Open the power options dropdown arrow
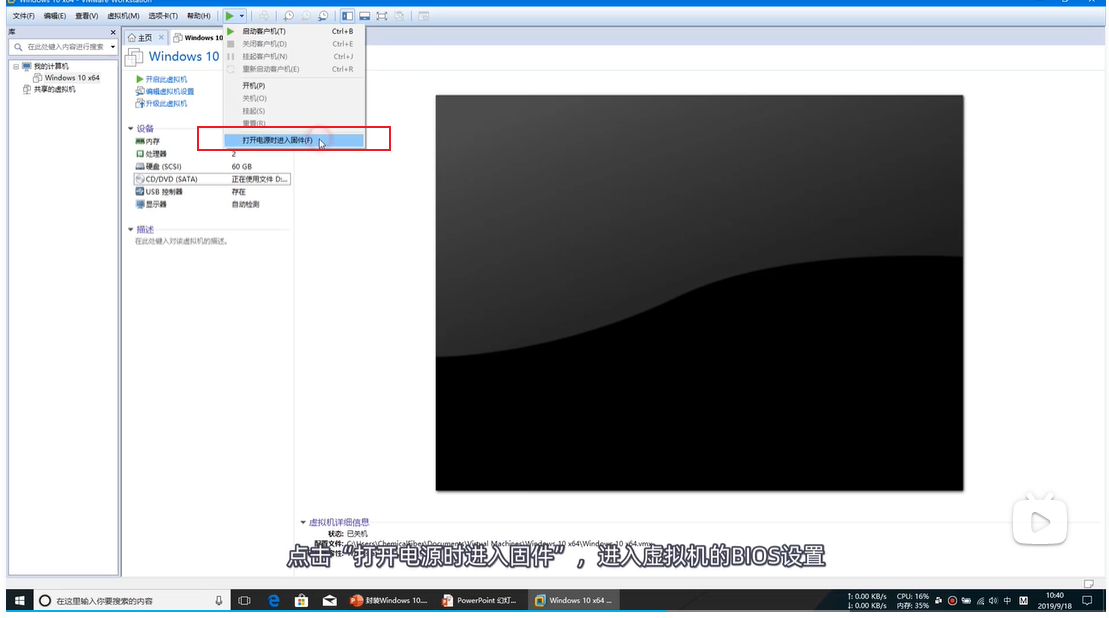The width and height of the screenshot is (1109, 618). pyautogui.click(x=242, y=16)
